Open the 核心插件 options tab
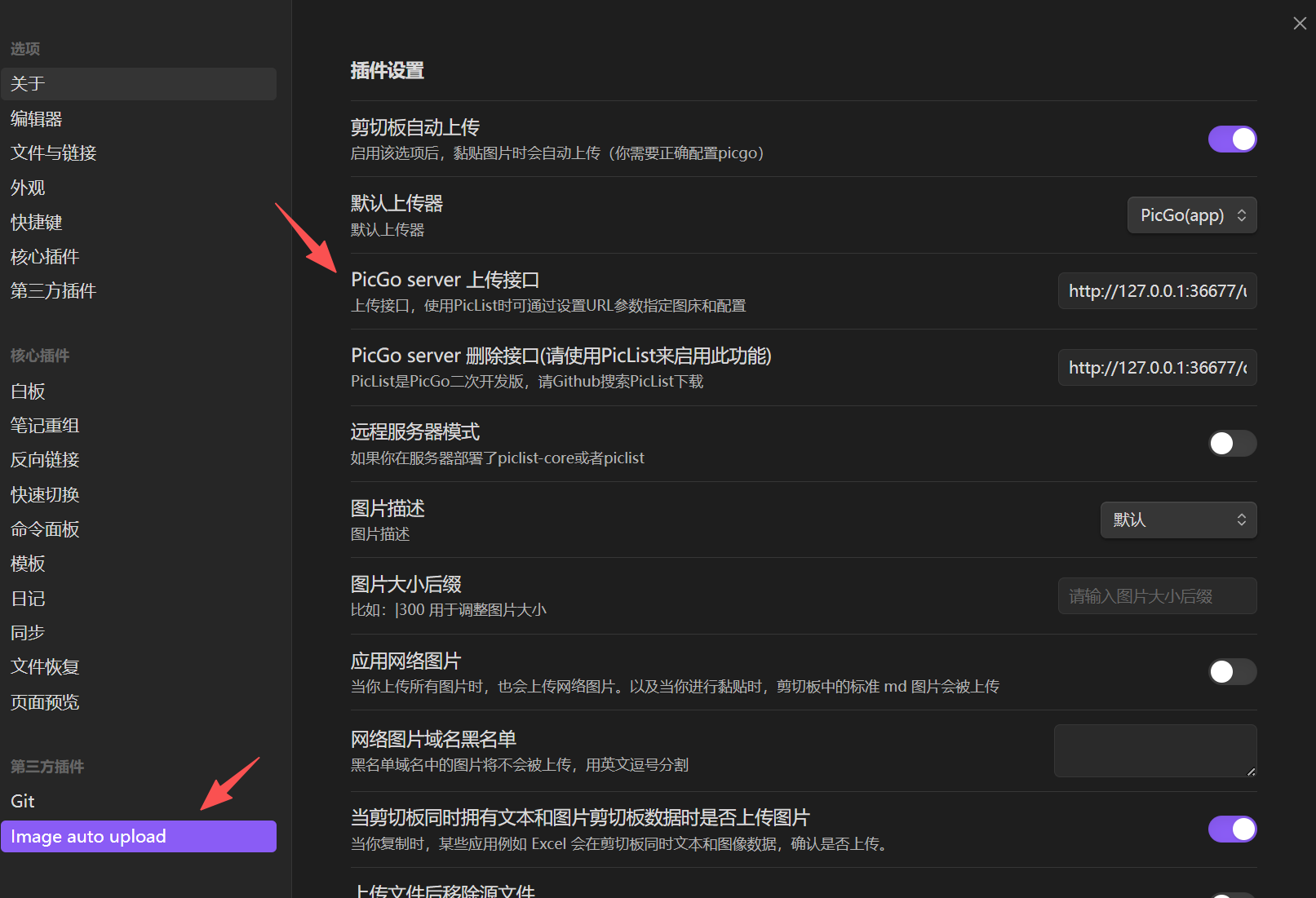The width and height of the screenshot is (1316, 898). [45, 257]
